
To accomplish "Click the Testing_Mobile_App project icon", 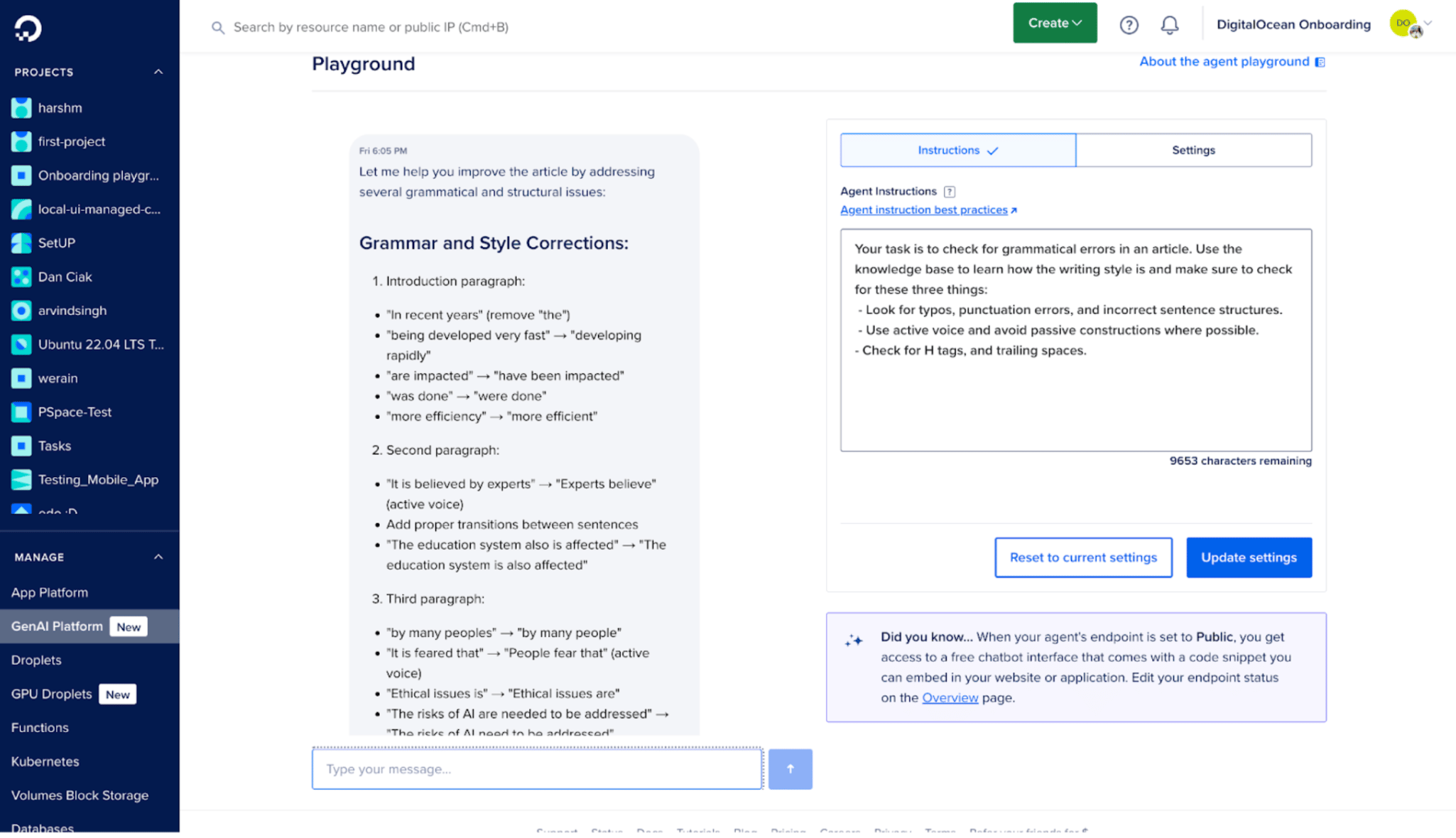I will click(x=21, y=480).
